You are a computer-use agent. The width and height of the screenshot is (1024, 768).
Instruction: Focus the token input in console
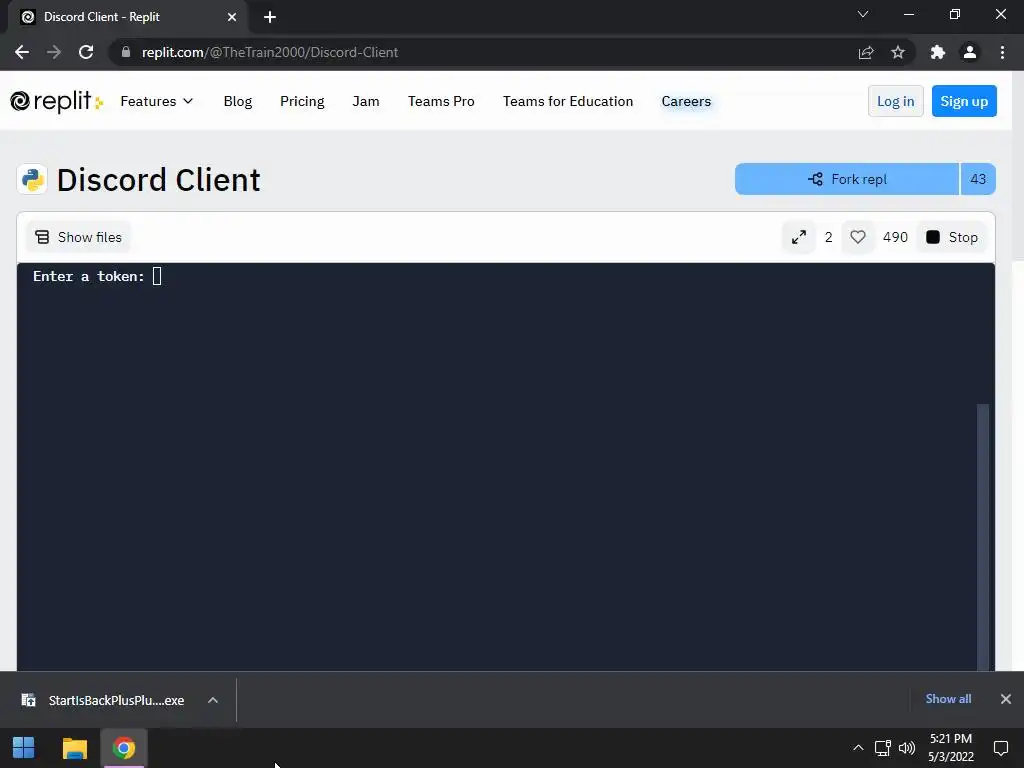157,276
